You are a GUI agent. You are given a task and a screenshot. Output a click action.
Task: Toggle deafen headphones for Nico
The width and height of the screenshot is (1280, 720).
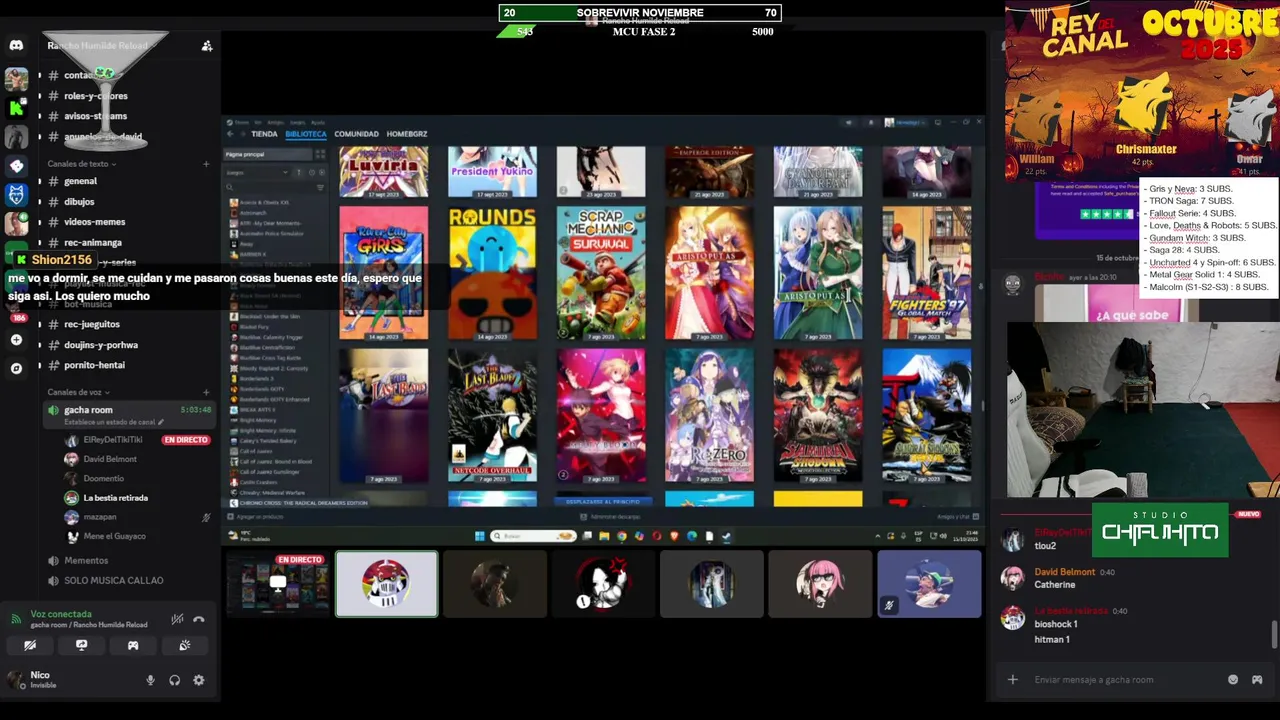pos(175,680)
